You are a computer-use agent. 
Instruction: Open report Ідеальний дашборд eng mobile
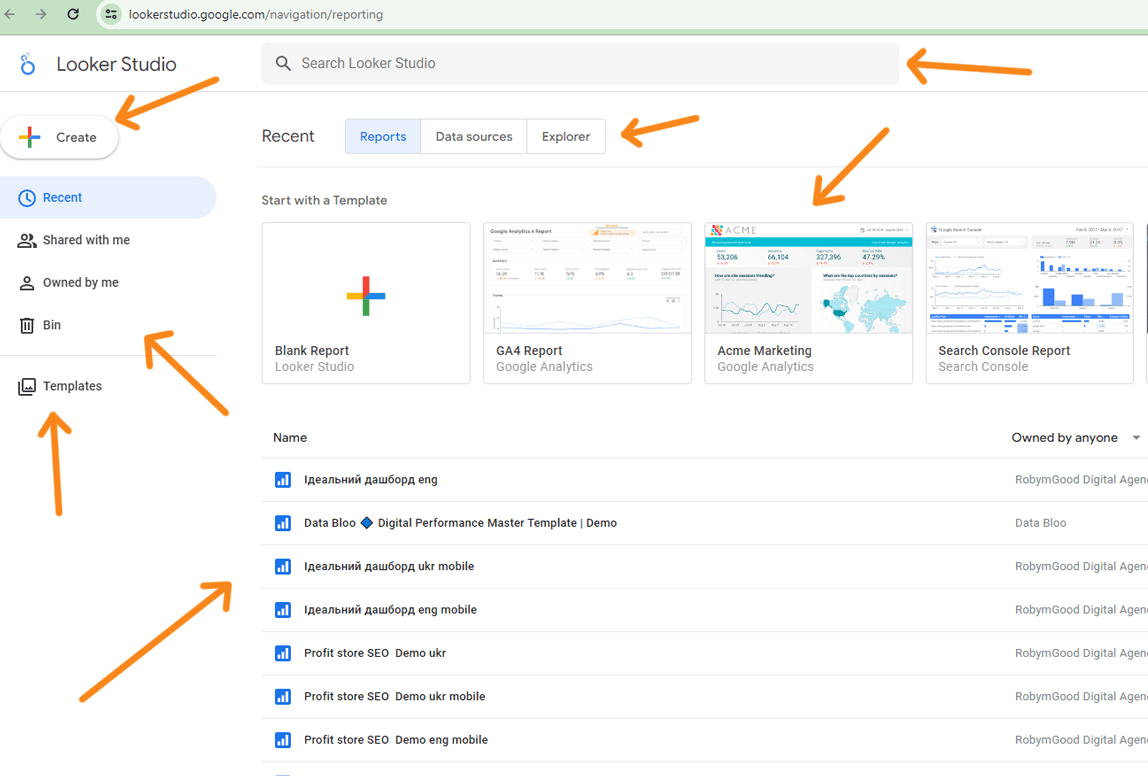390,610
